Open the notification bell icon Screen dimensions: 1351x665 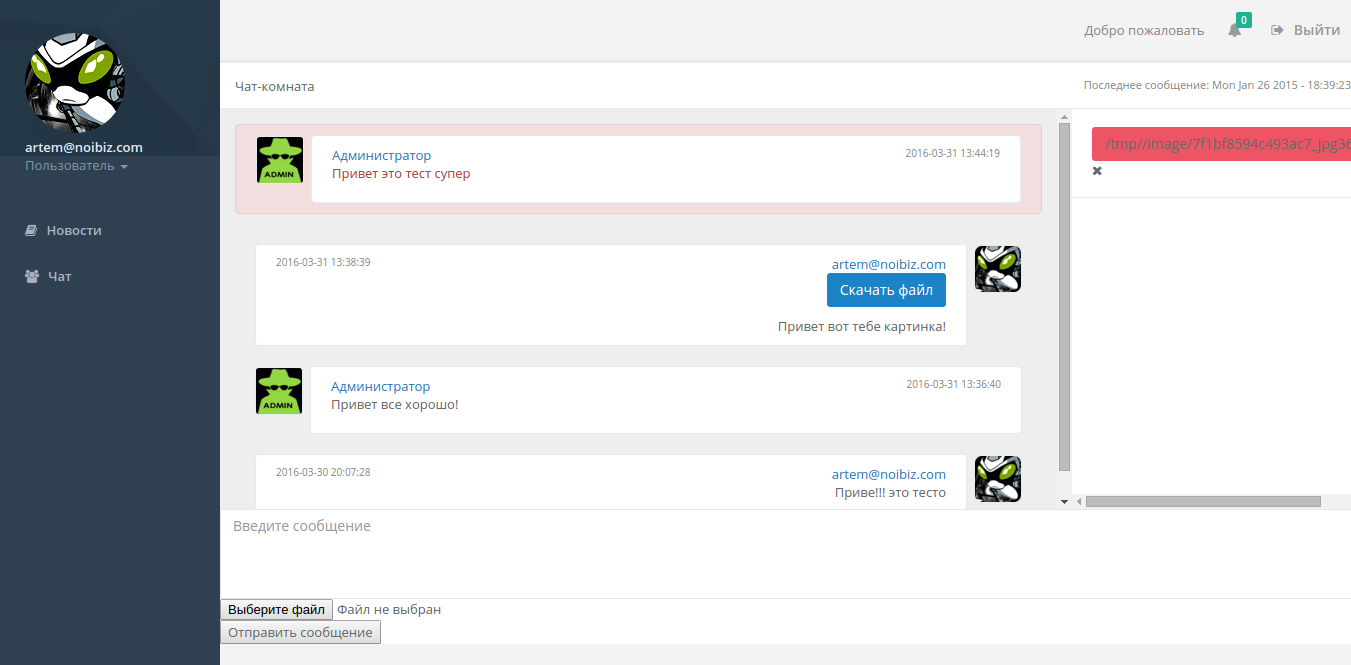[x=1233, y=29]
